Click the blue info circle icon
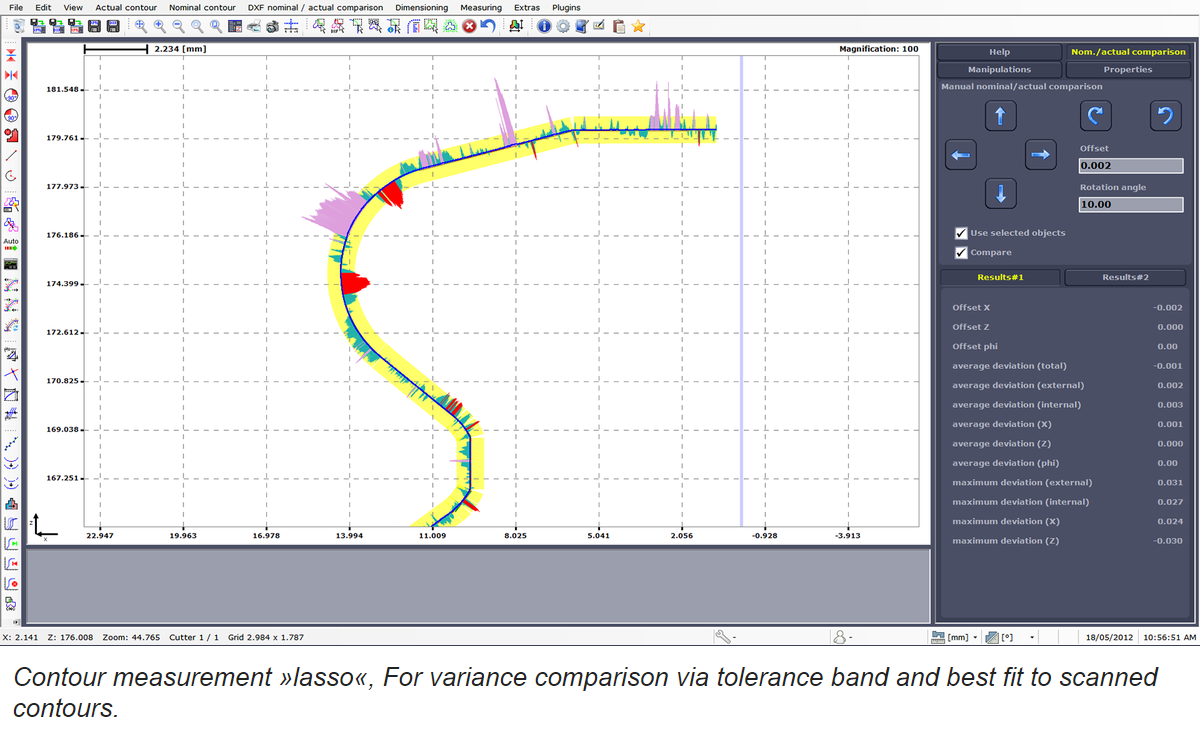Image resolution: width=1200 pixels, height=730 pixels. (x=544, y=26)
